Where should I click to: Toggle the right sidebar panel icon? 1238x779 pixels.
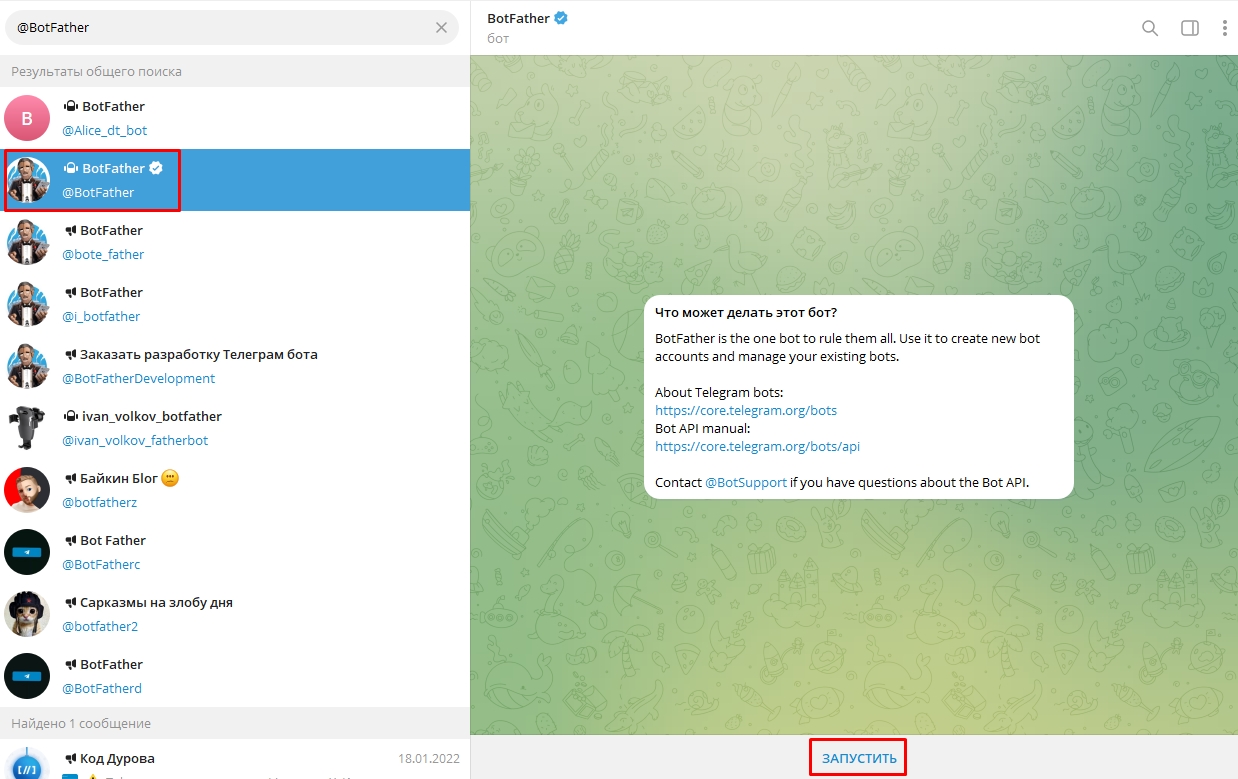[x=1189, y=28]
